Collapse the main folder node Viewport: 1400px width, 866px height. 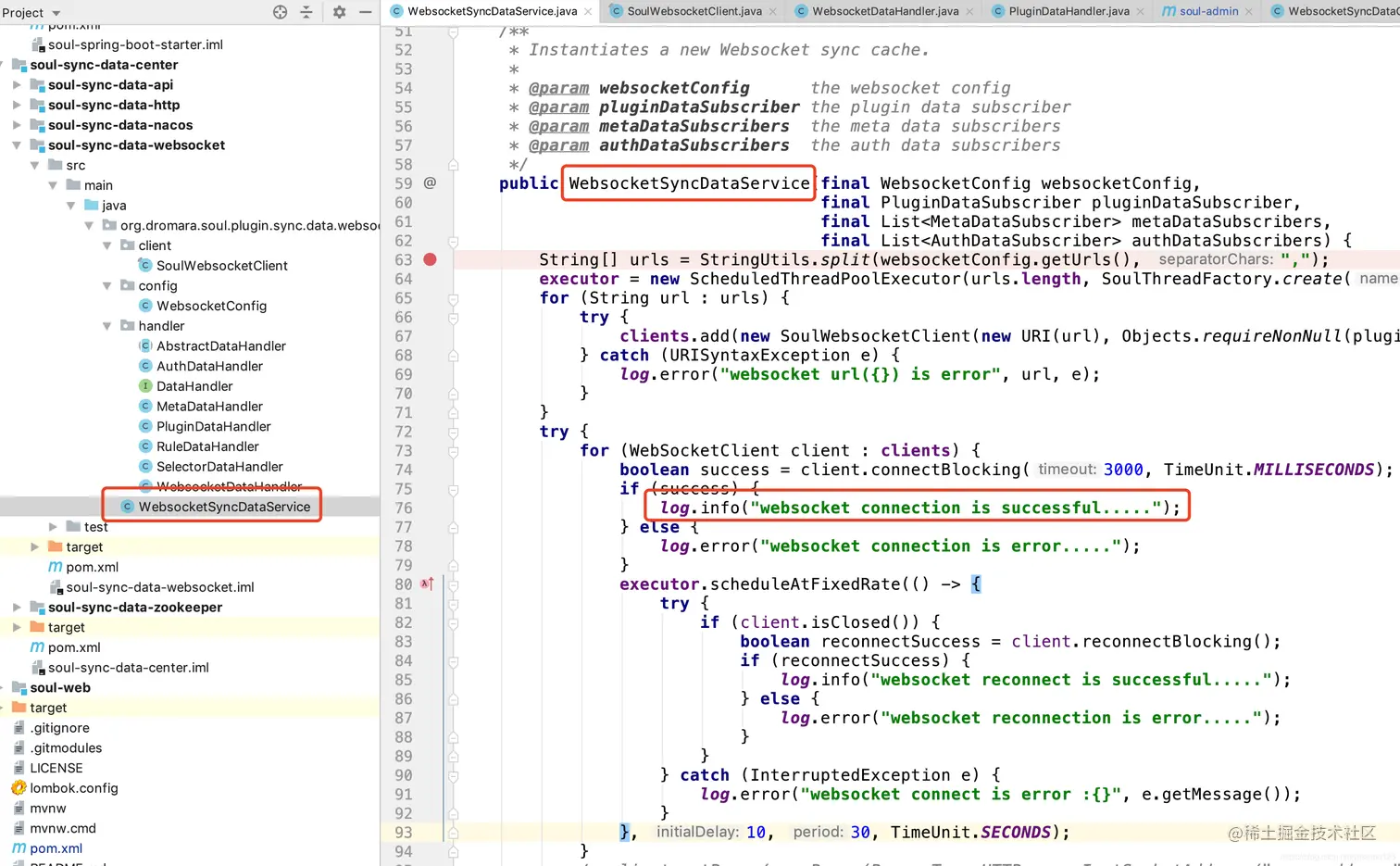(x=53, y=185)
